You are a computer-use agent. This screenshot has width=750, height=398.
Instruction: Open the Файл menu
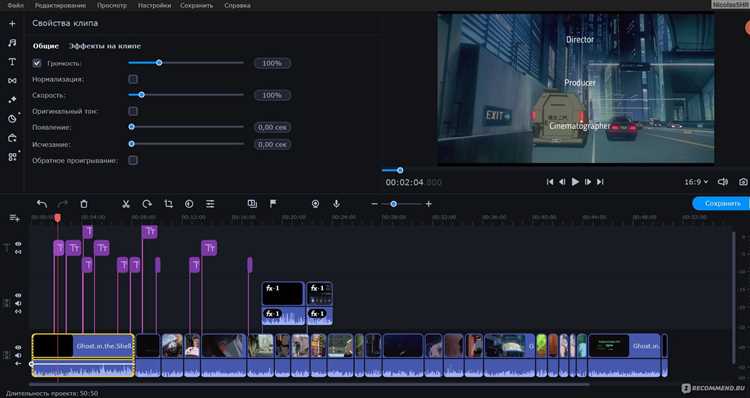16,5
